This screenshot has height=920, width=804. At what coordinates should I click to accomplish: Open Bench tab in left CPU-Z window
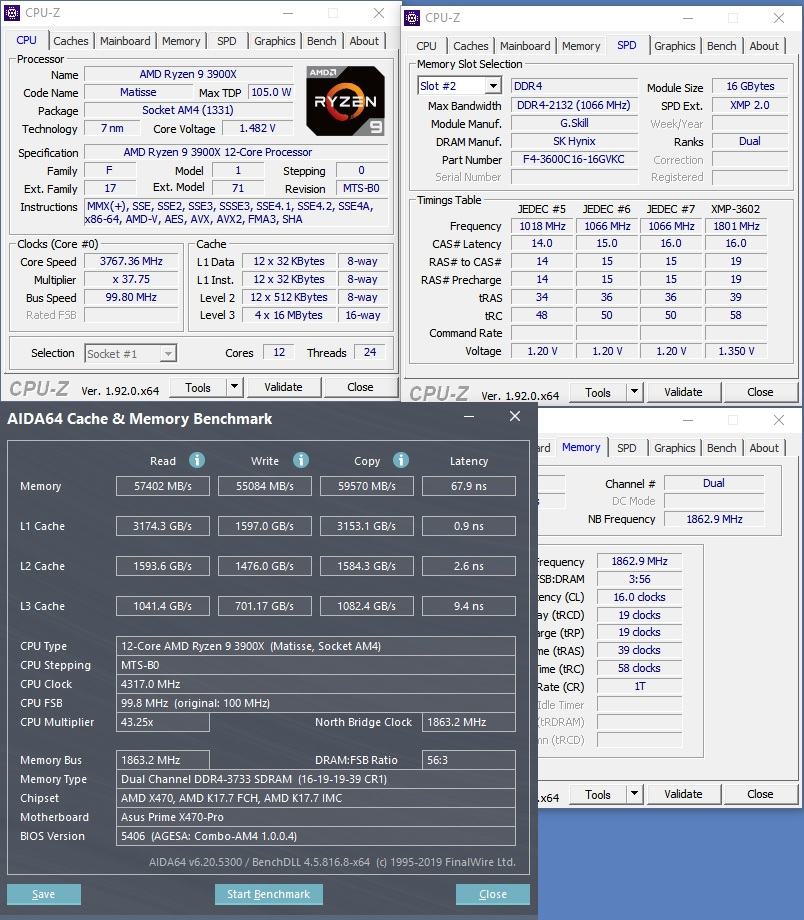click(x=322, y=41)
